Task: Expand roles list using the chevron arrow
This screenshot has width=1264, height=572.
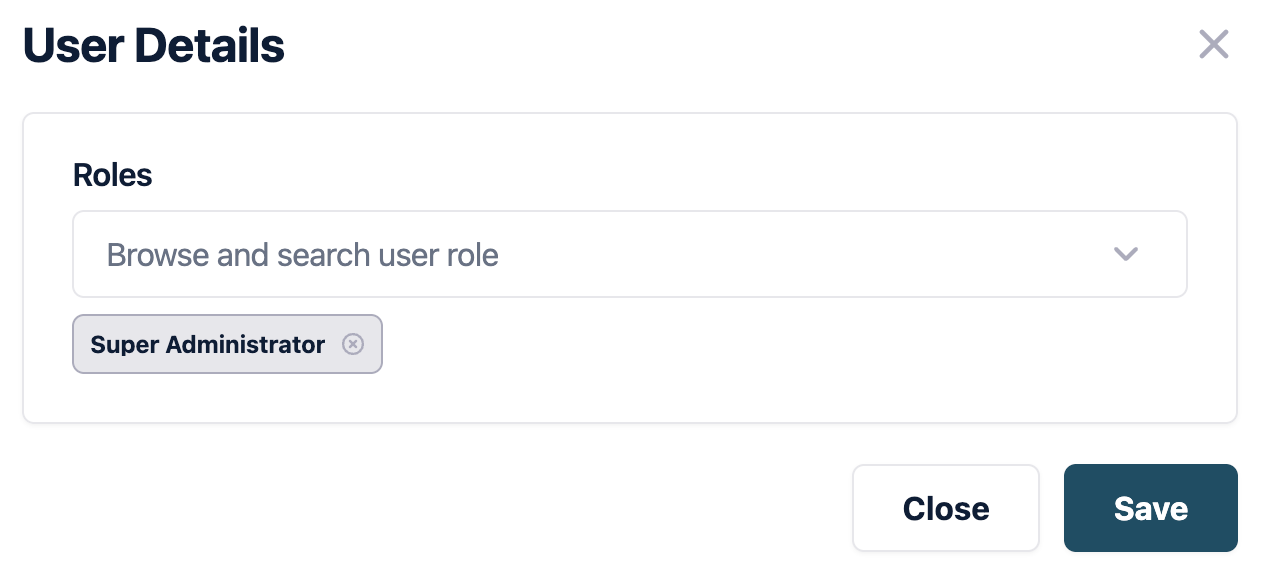Action: click(x=1126, y=254)
